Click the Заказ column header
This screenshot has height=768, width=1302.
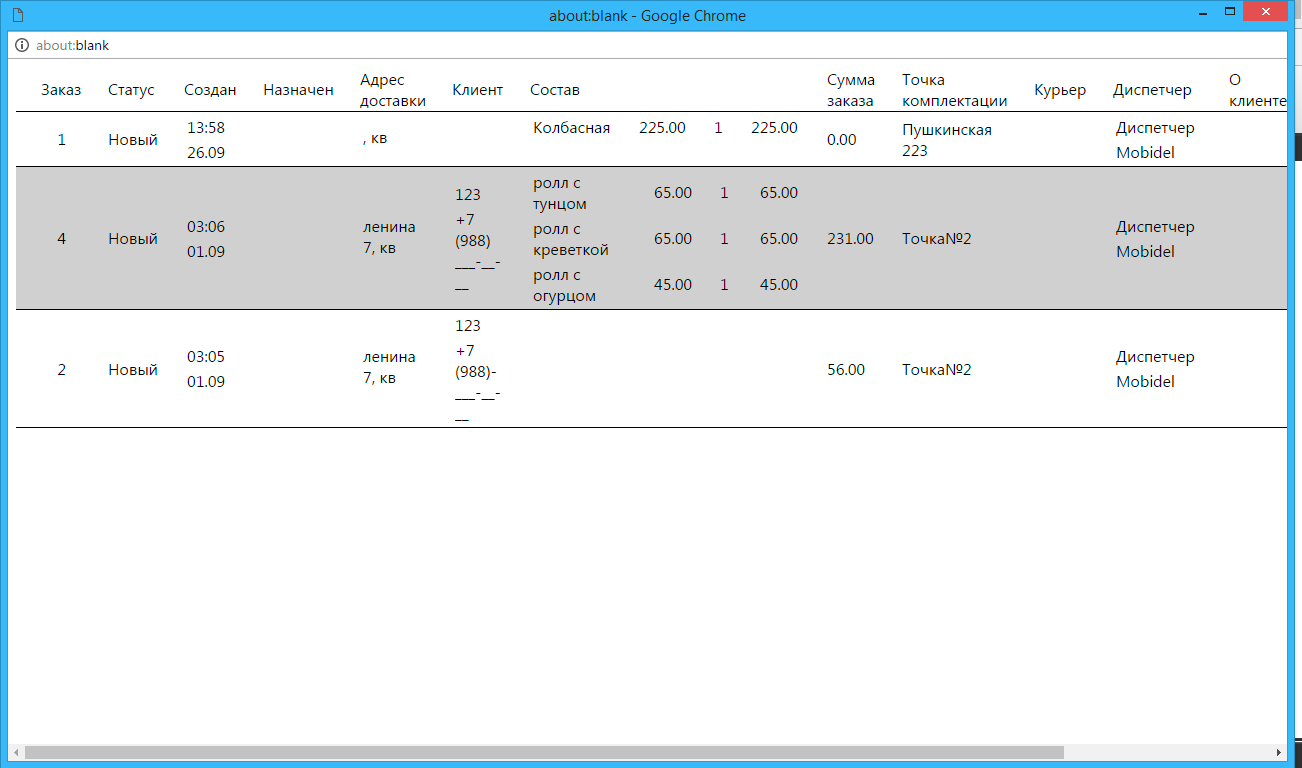[61, 90]
